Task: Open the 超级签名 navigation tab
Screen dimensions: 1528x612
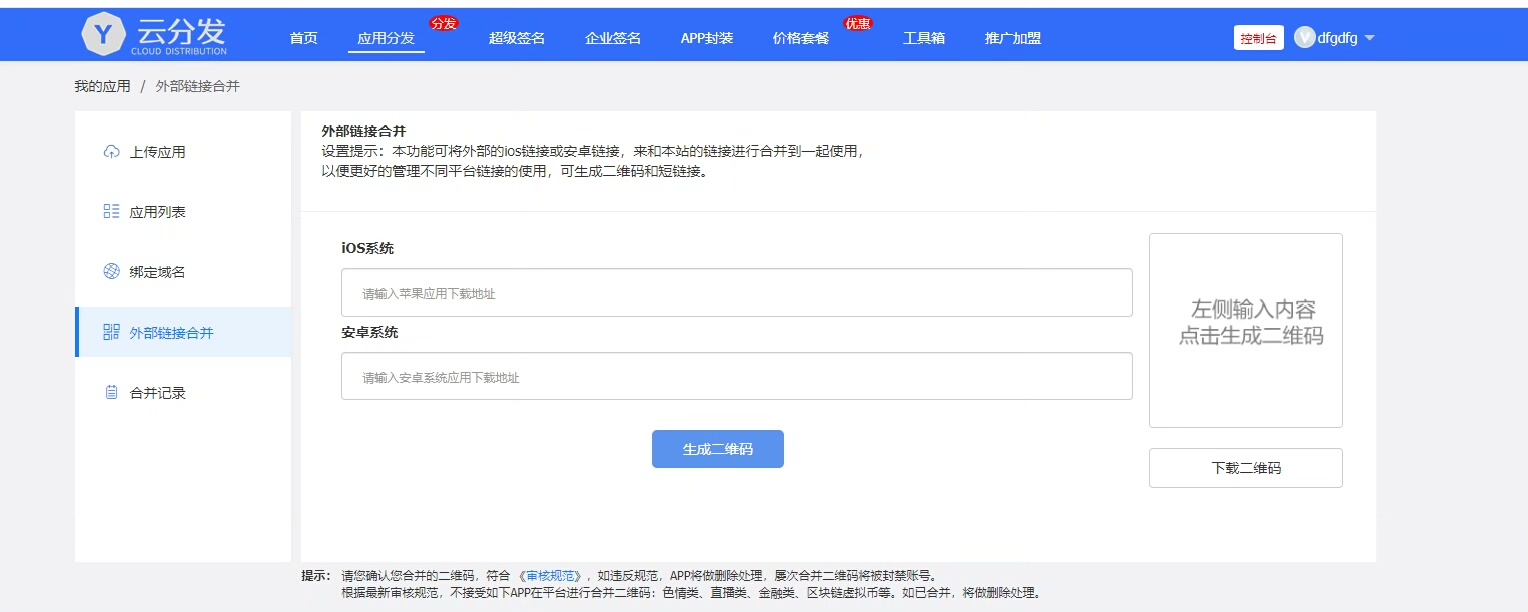Action: coord(517,38)
